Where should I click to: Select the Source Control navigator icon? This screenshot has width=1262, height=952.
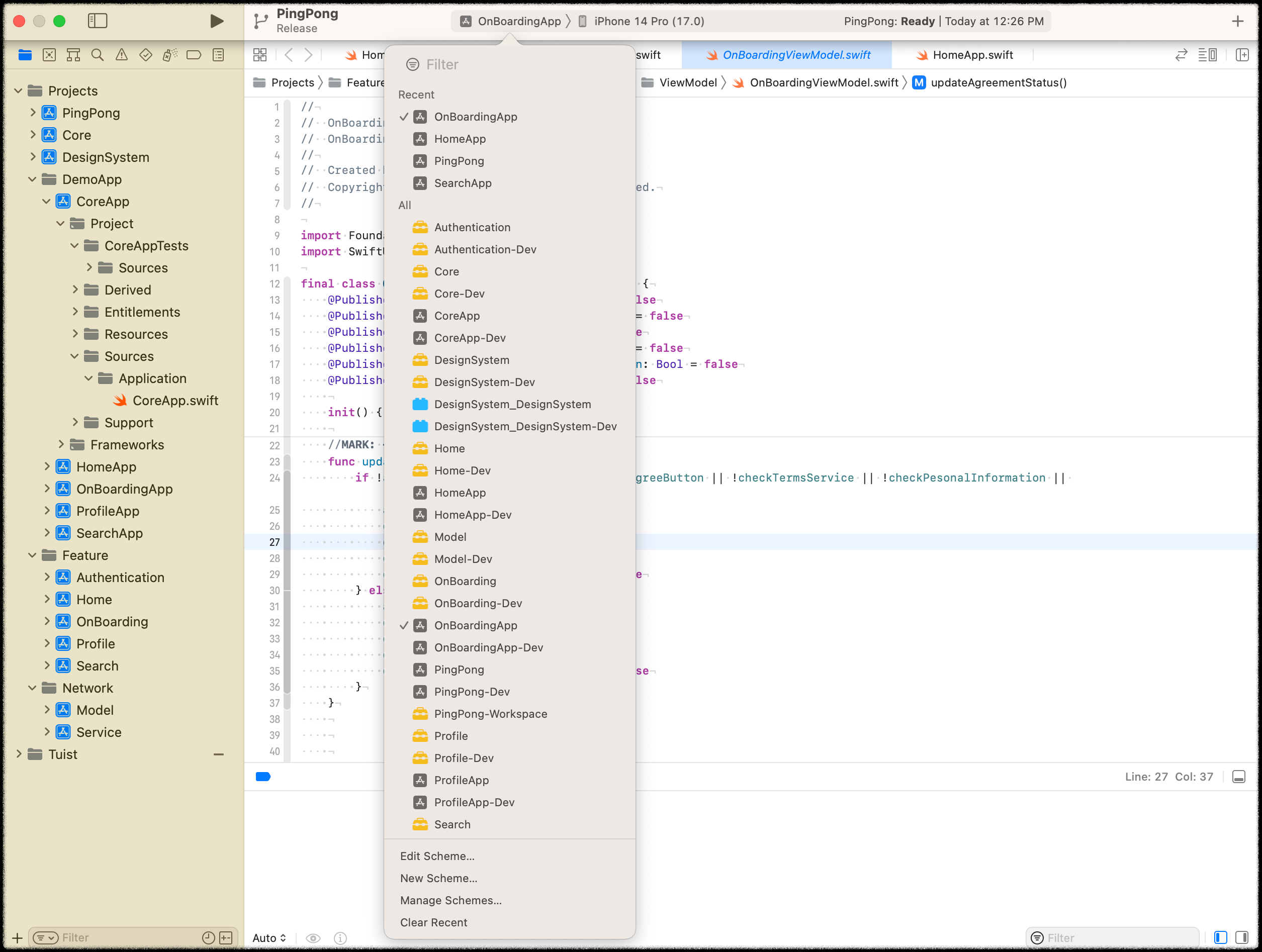coord(50,55)
